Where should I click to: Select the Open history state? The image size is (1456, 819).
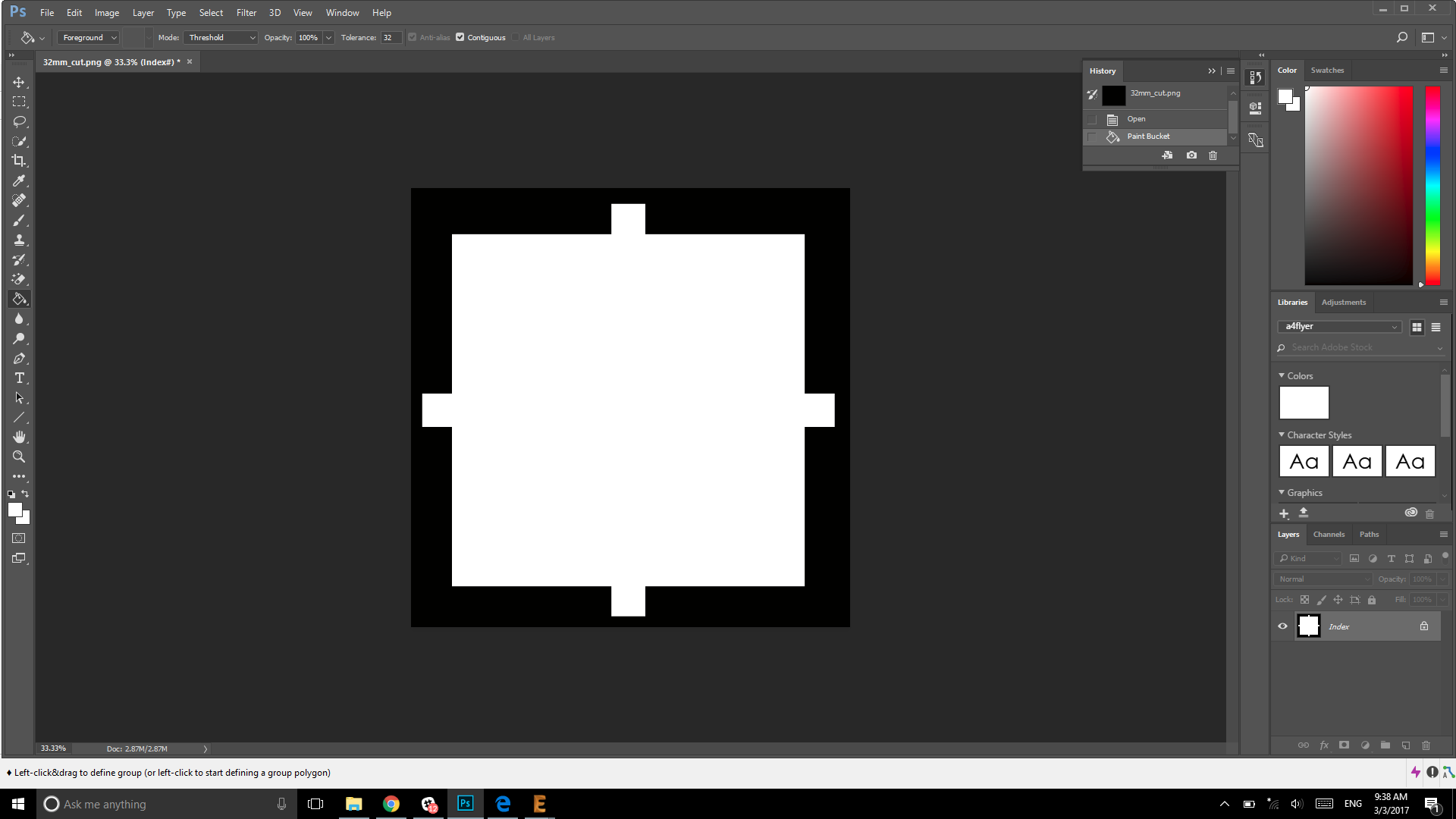tap(1136, 119)
